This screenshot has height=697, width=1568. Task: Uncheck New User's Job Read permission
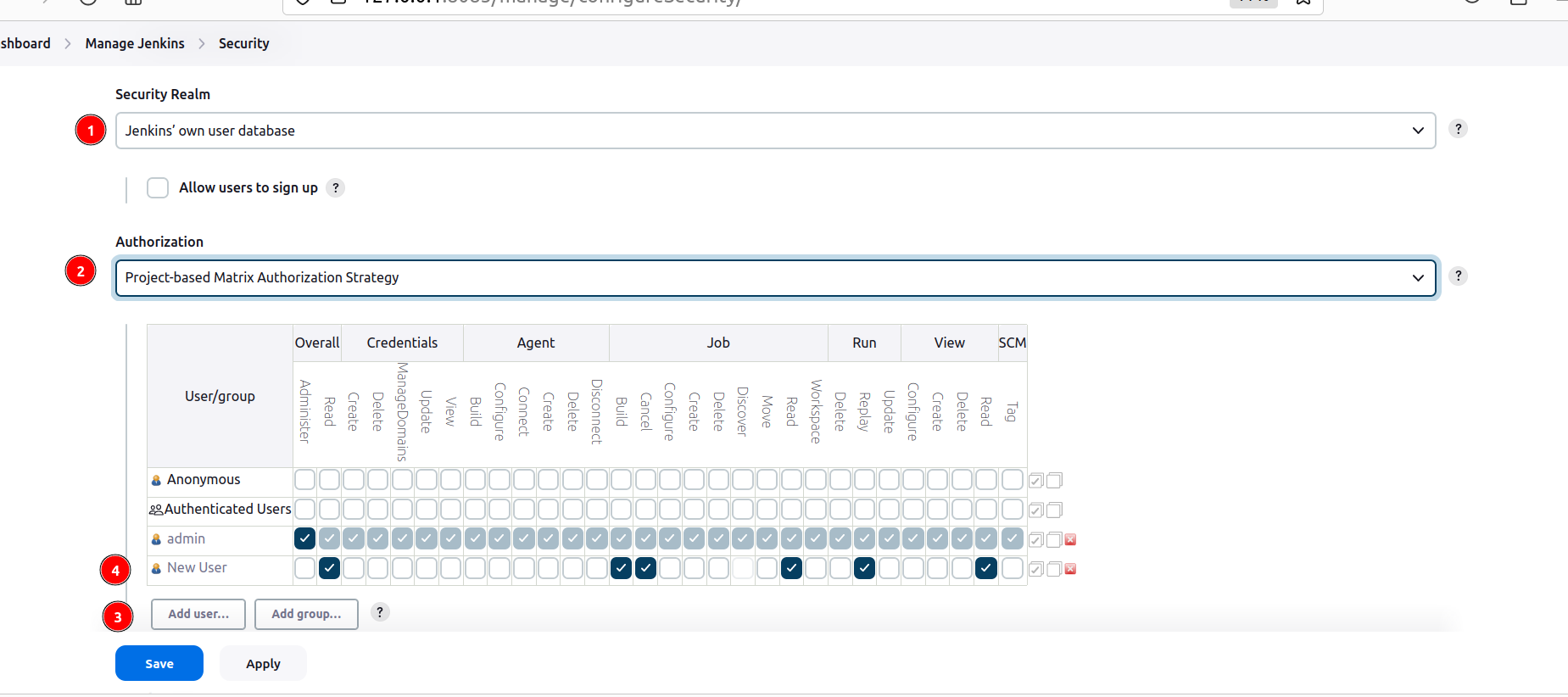pos(791,568)
